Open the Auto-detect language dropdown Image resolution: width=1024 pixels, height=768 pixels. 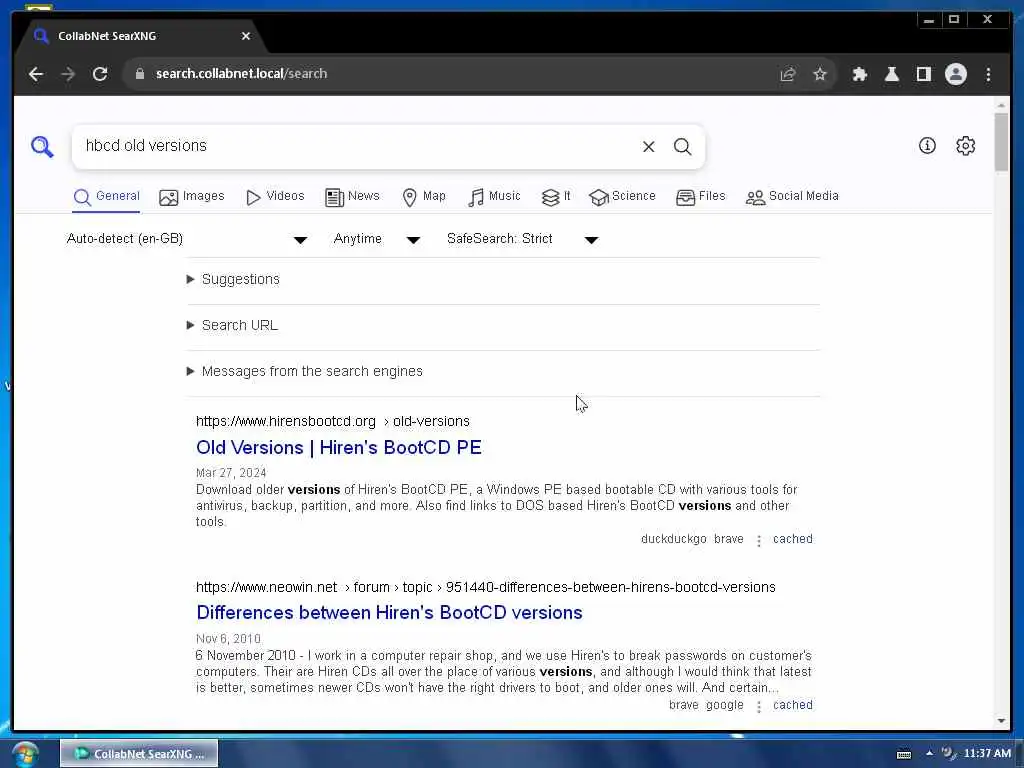coord(187,239)
